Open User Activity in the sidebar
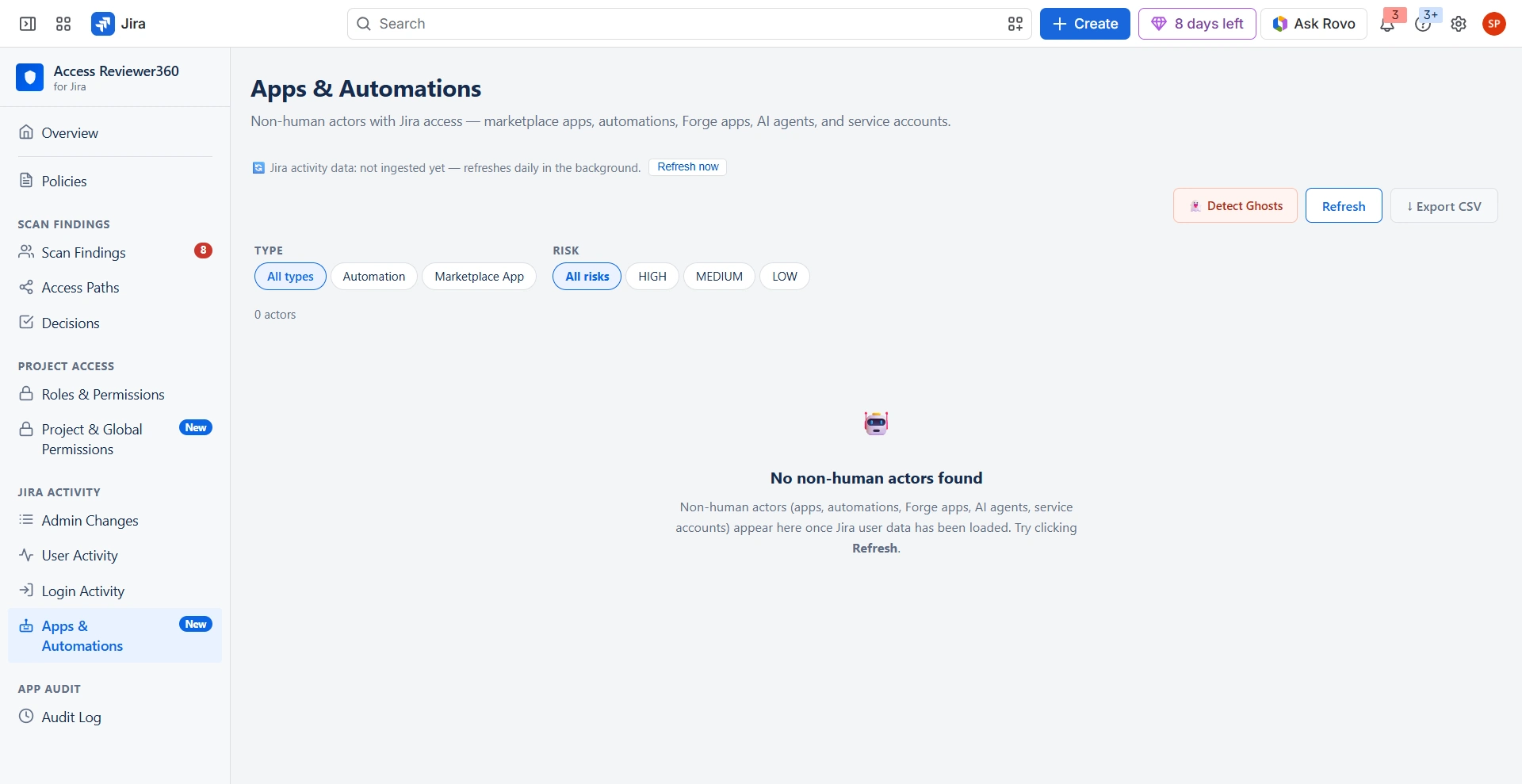The width and height of the screenshot is (1522, 784). [115, 555]
